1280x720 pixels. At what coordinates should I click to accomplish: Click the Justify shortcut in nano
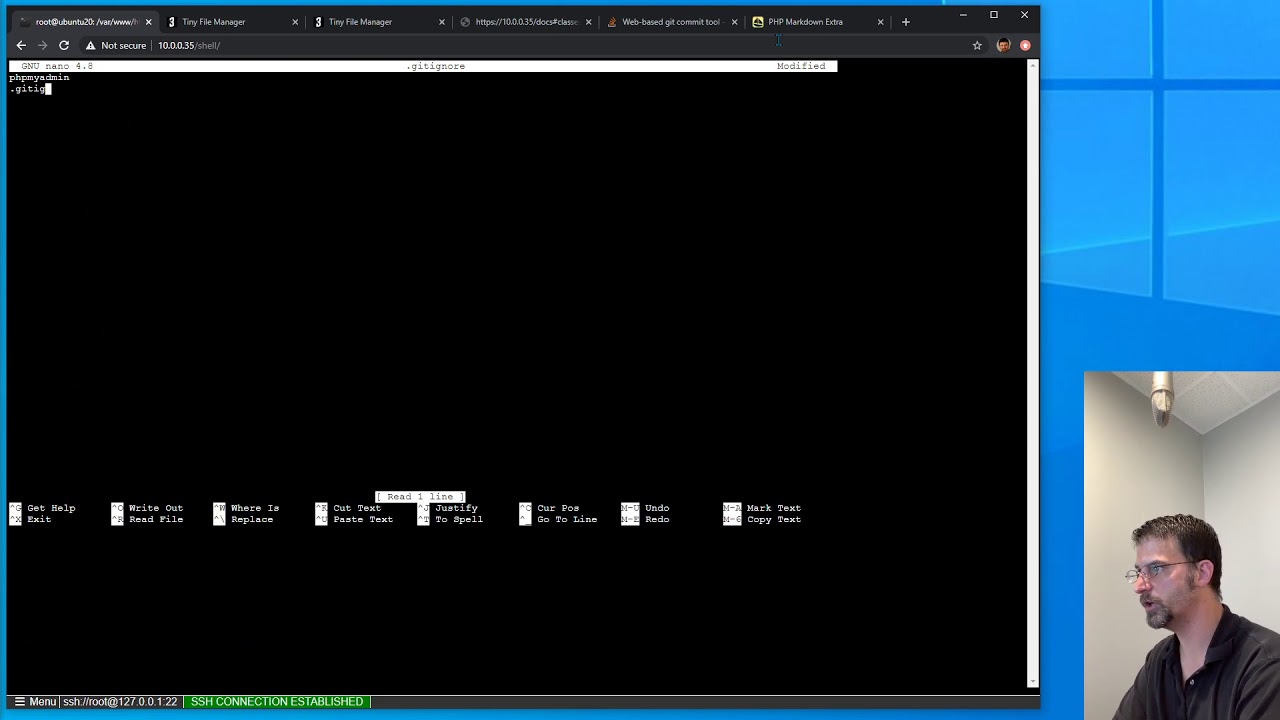tap(447, 508)
